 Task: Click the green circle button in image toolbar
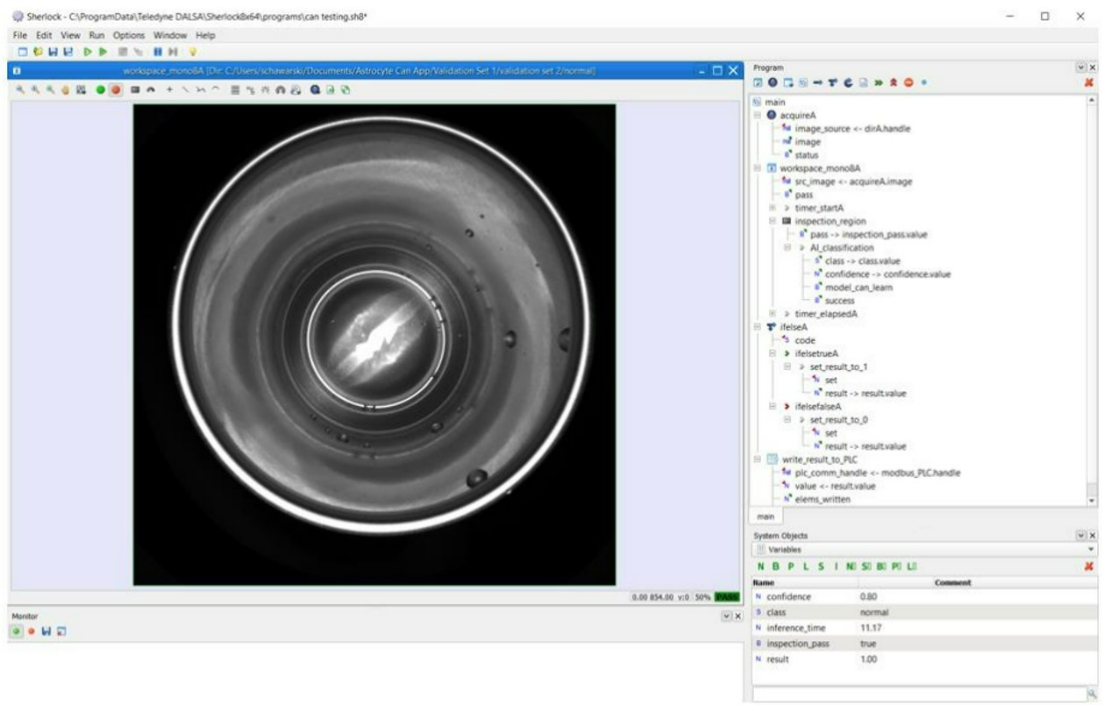click(101, 90)
